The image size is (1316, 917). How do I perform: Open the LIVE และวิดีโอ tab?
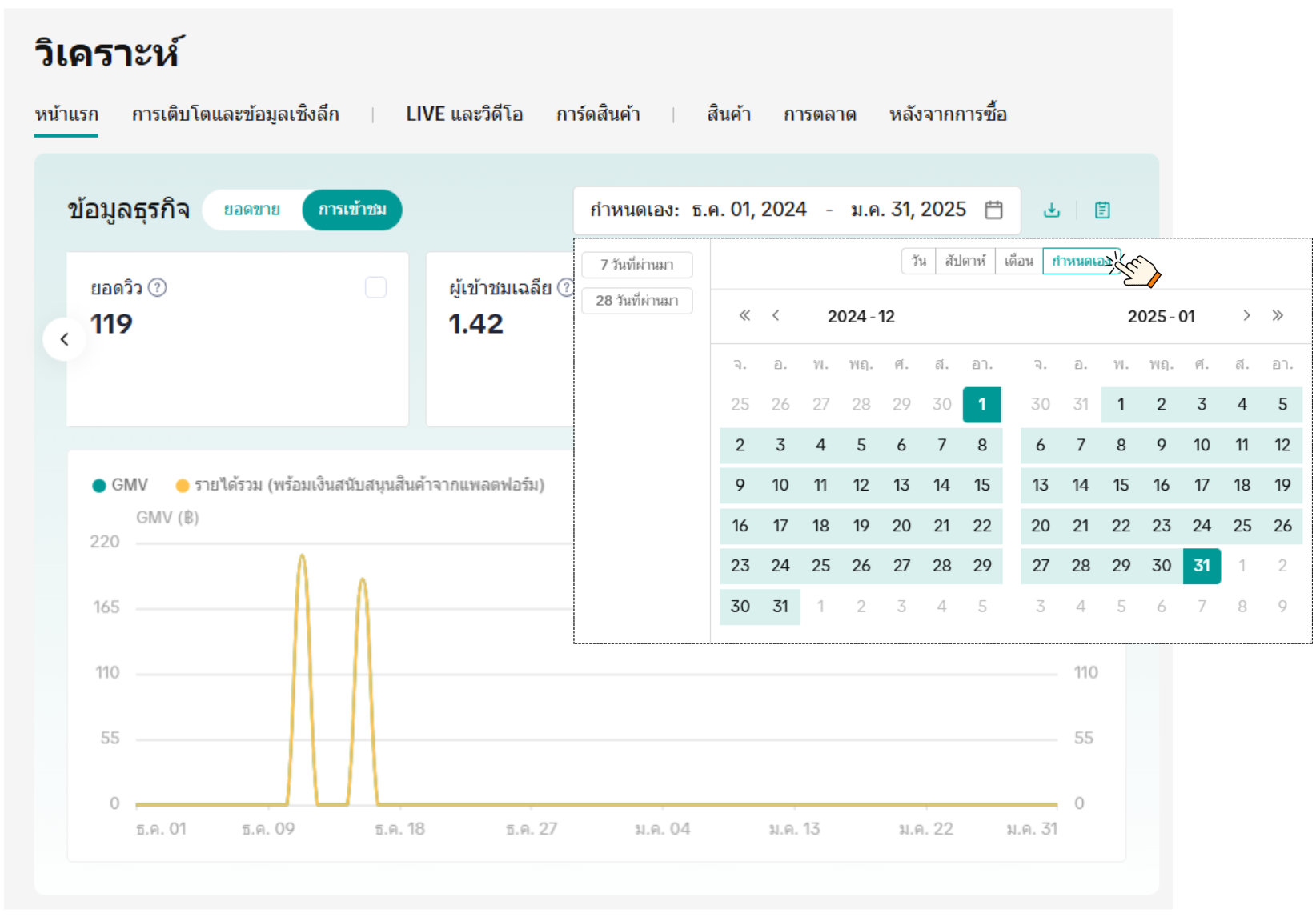(x=464, y=114)
